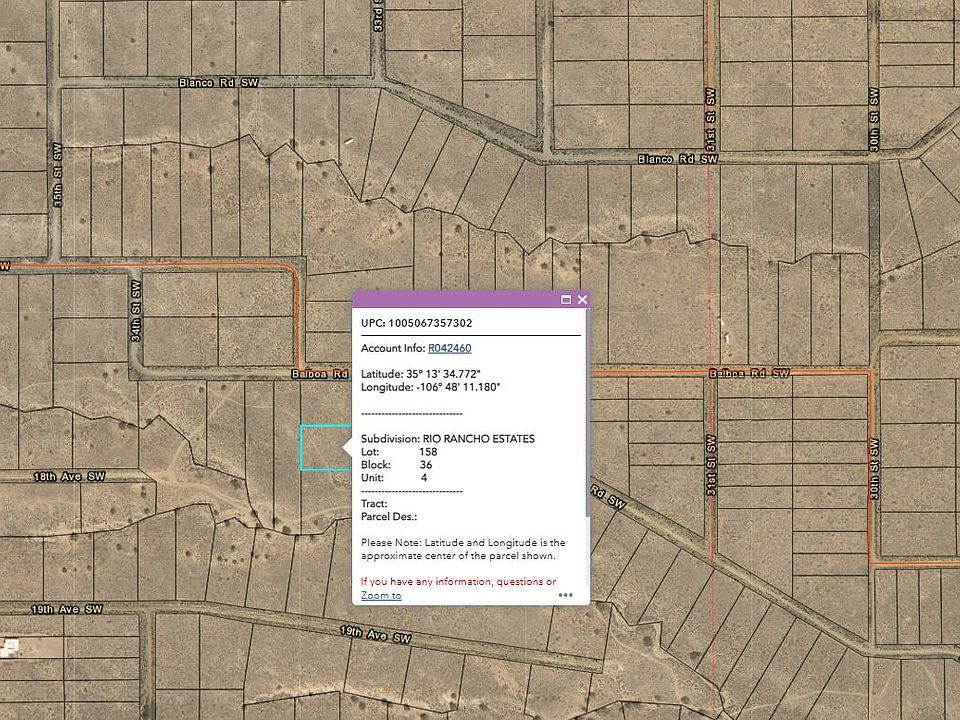Click the UPC: 1005067357302 text

point(416,323)
